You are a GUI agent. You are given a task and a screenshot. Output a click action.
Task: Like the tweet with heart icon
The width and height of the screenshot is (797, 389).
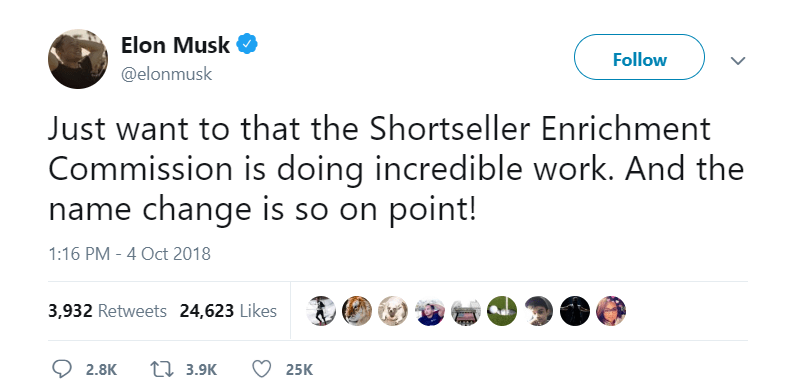(x=262, y=369)
